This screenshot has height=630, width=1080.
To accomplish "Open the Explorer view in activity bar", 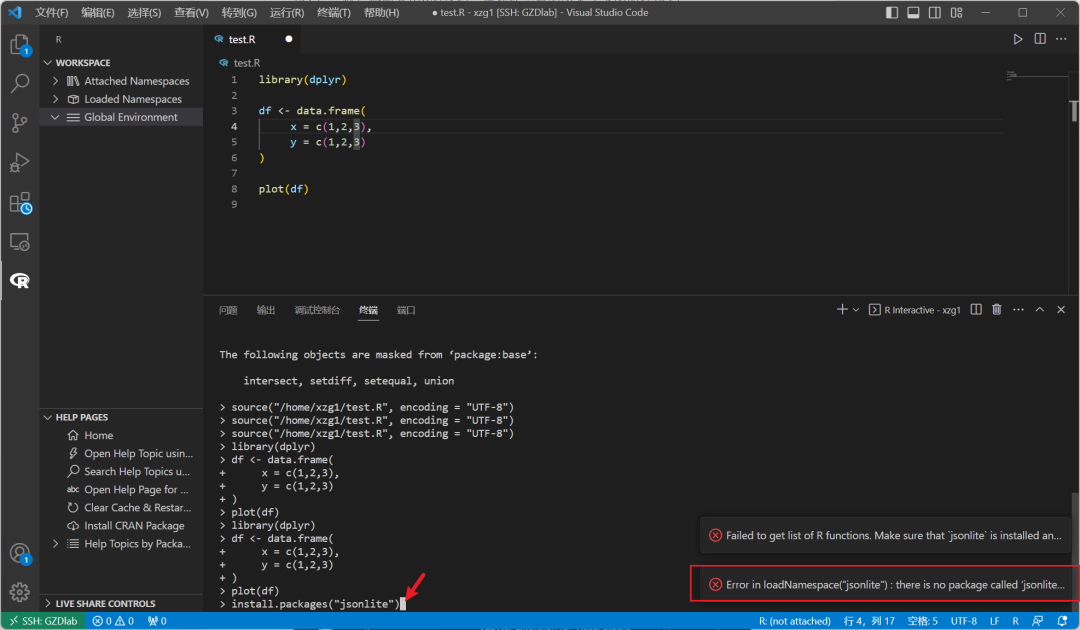I will 19,45.
